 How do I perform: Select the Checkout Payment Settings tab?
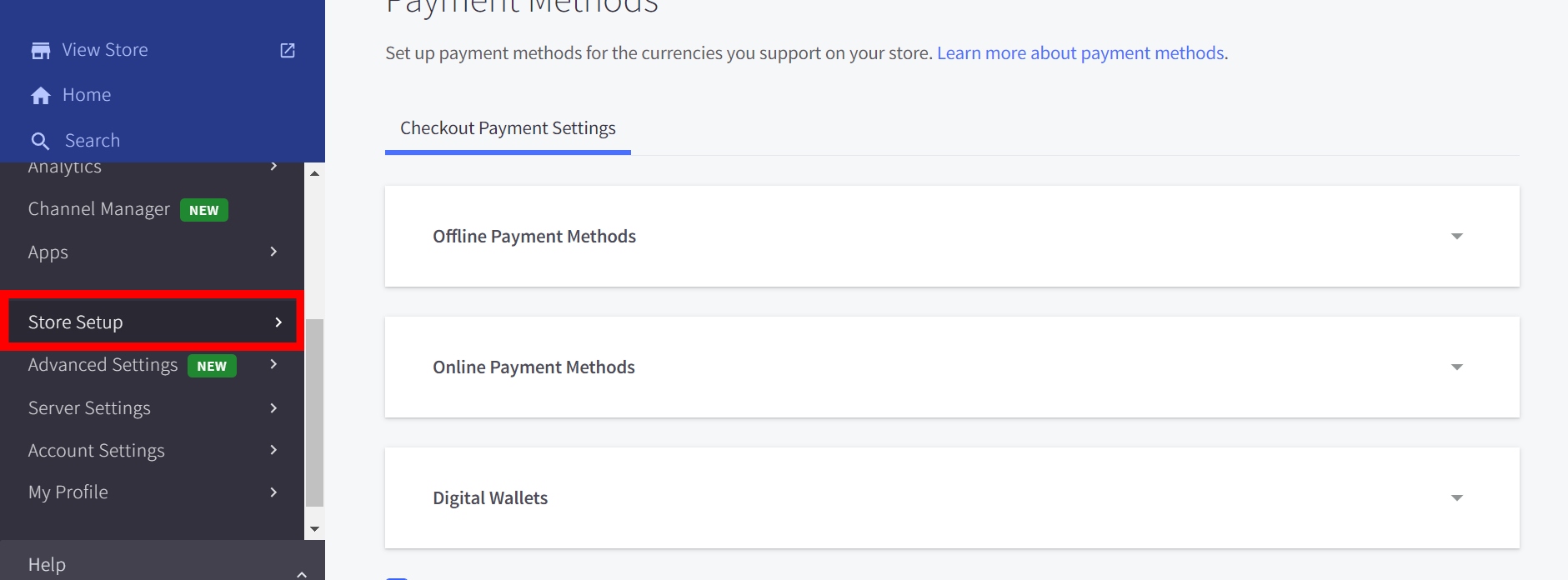(x=508, y=128)
